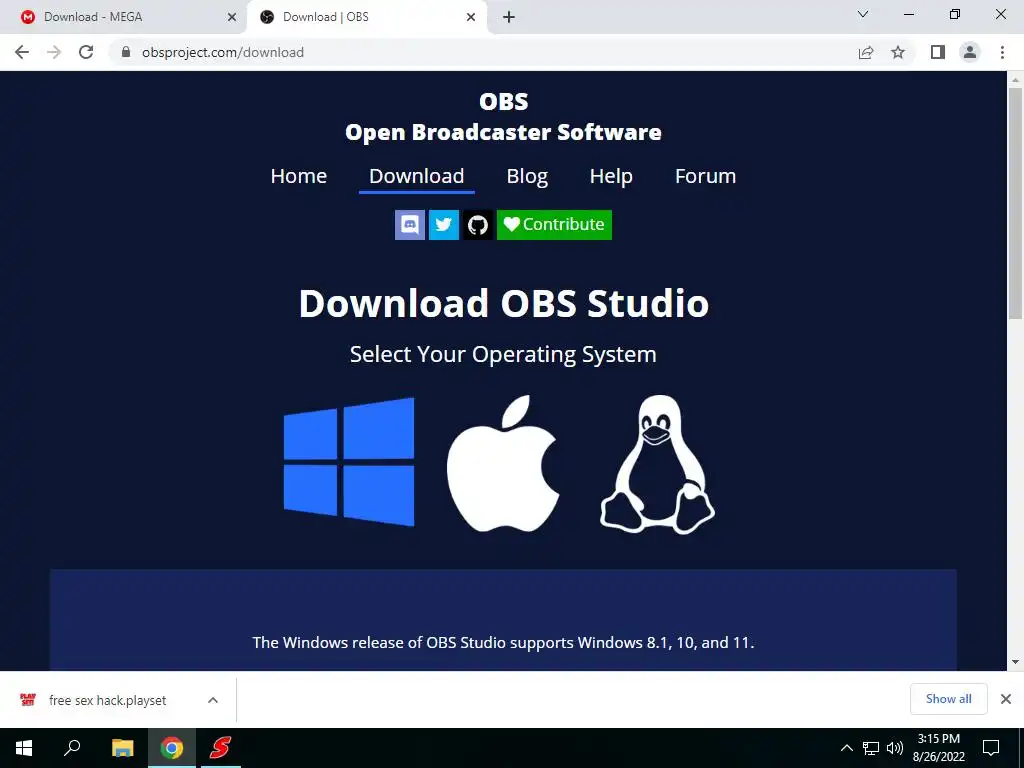Open the OBS GitHub icon link
1024x768 pixels.
478,225
